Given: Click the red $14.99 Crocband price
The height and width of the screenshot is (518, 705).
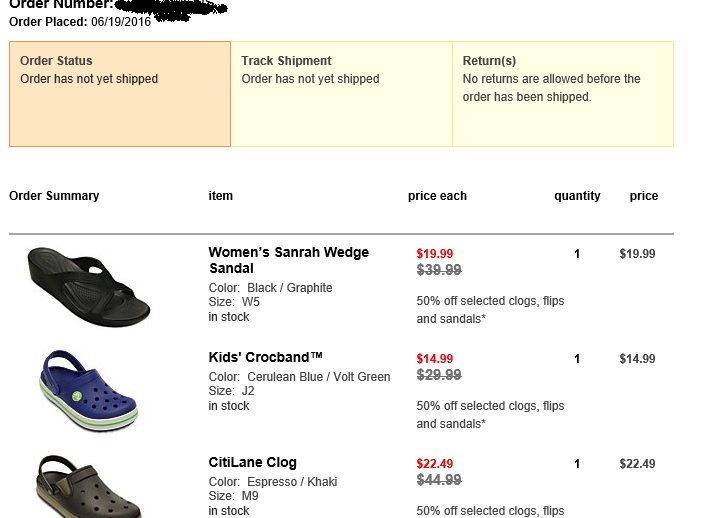Looking at the screenshot, I should click(x=435, y=359).
